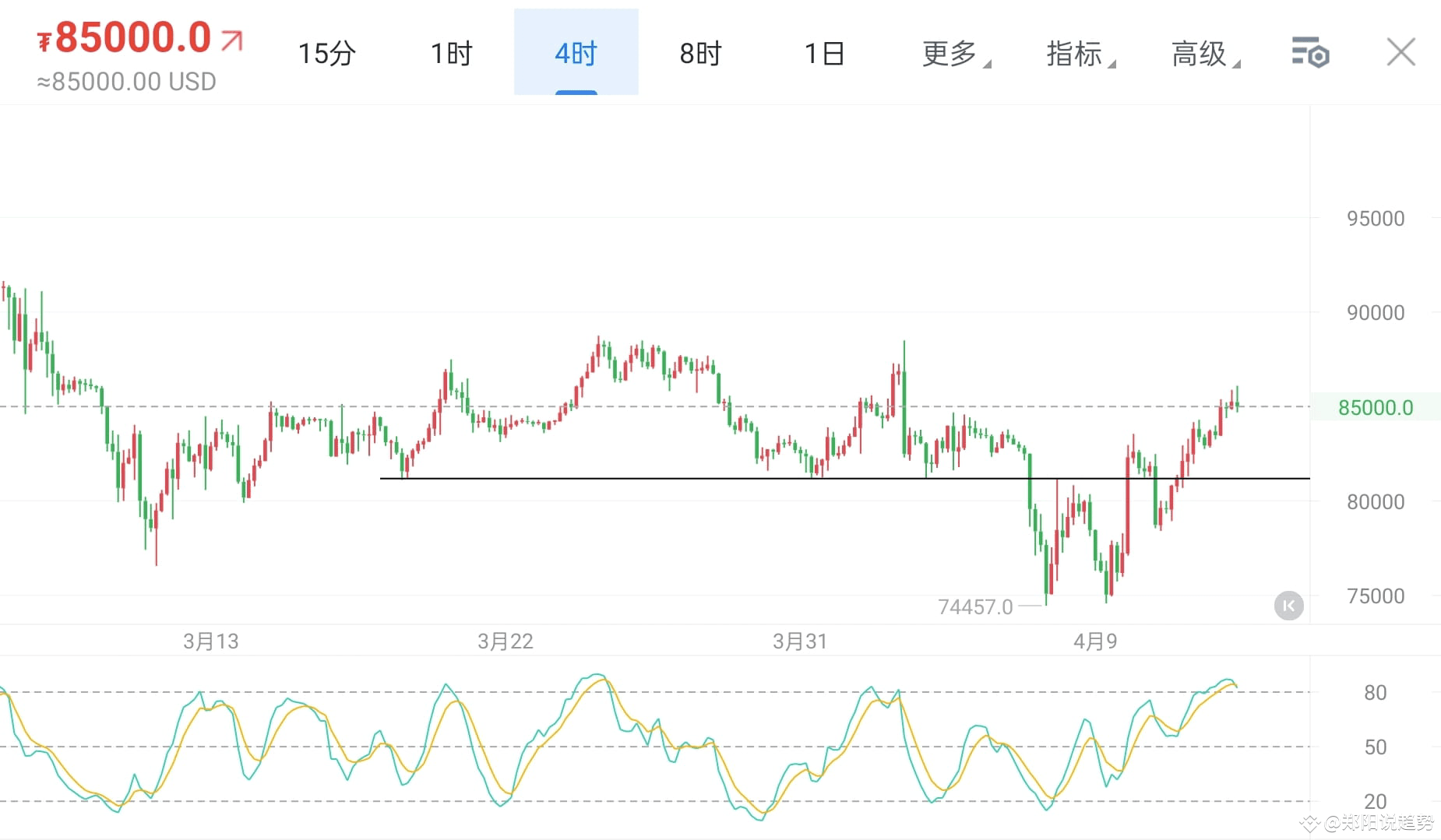Select the 1时 tab

point(451,53)
